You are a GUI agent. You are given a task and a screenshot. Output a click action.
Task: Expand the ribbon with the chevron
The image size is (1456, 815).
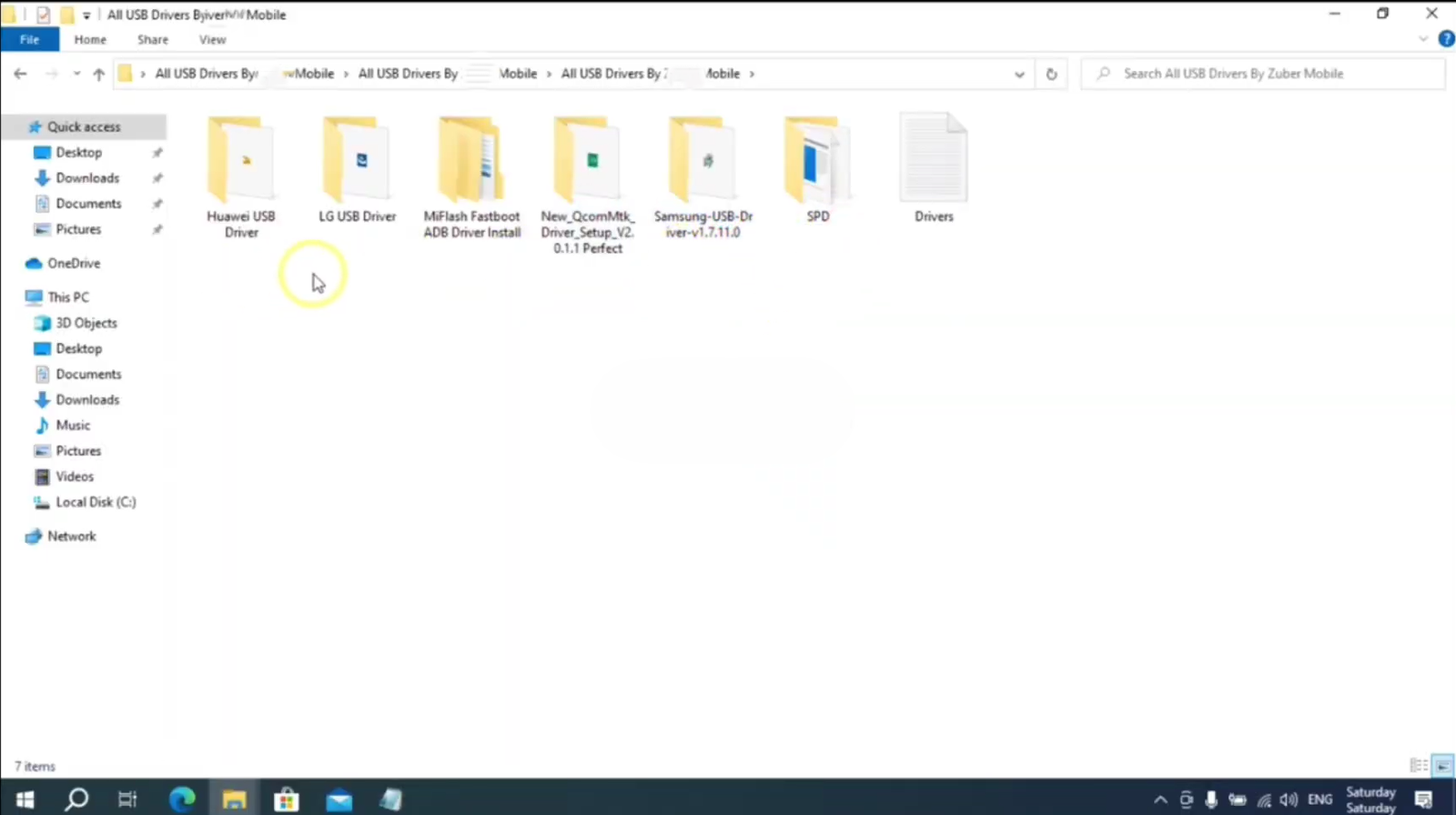point(1423,39)
